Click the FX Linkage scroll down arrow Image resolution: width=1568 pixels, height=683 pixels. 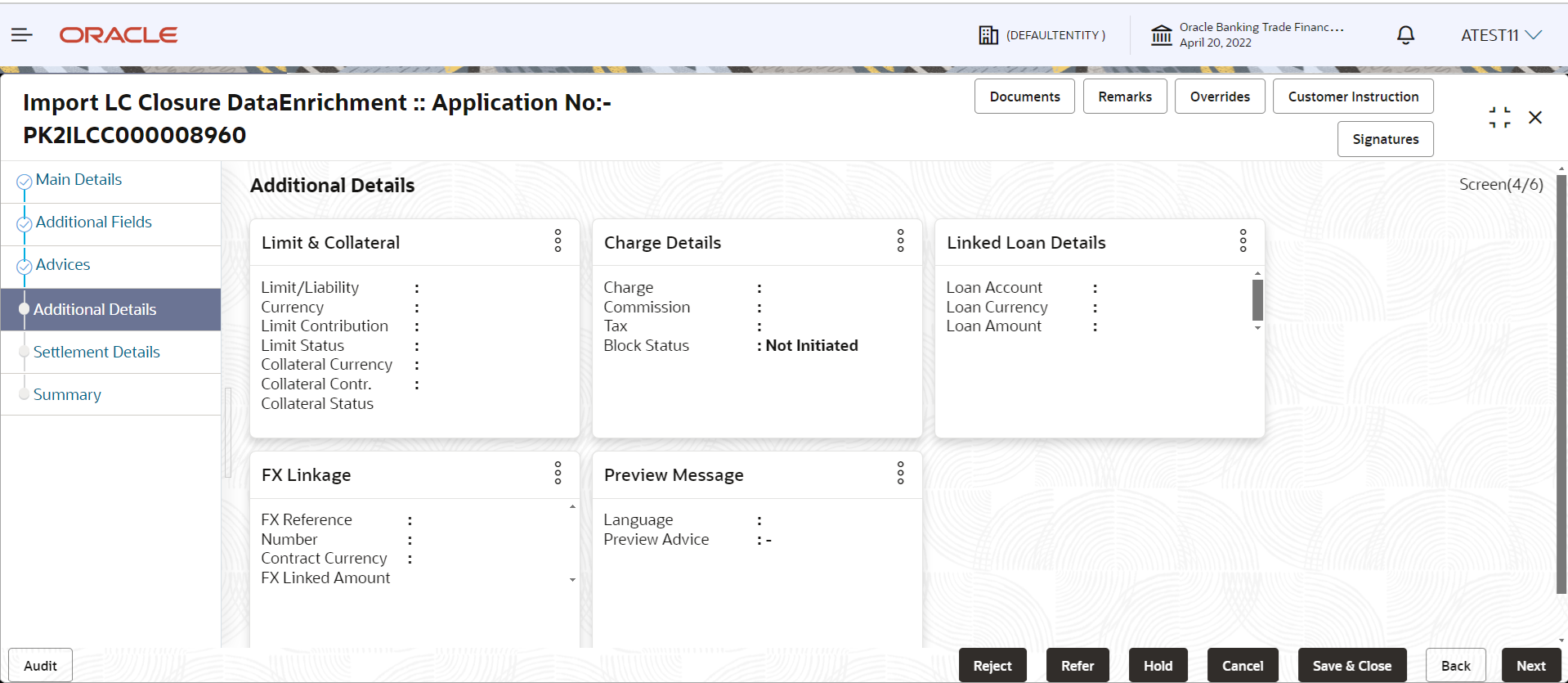[x=572, y=579]
